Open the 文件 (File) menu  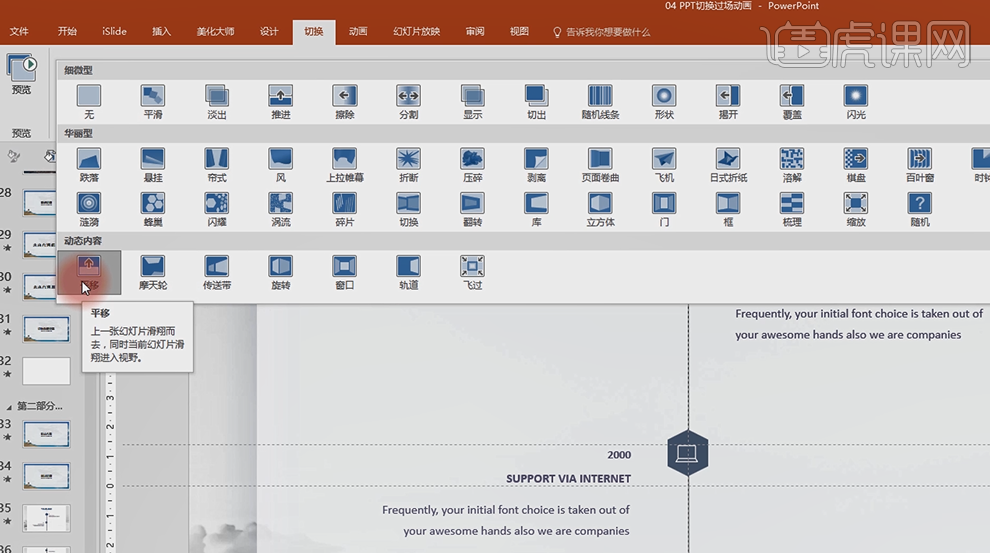(19, 32)
